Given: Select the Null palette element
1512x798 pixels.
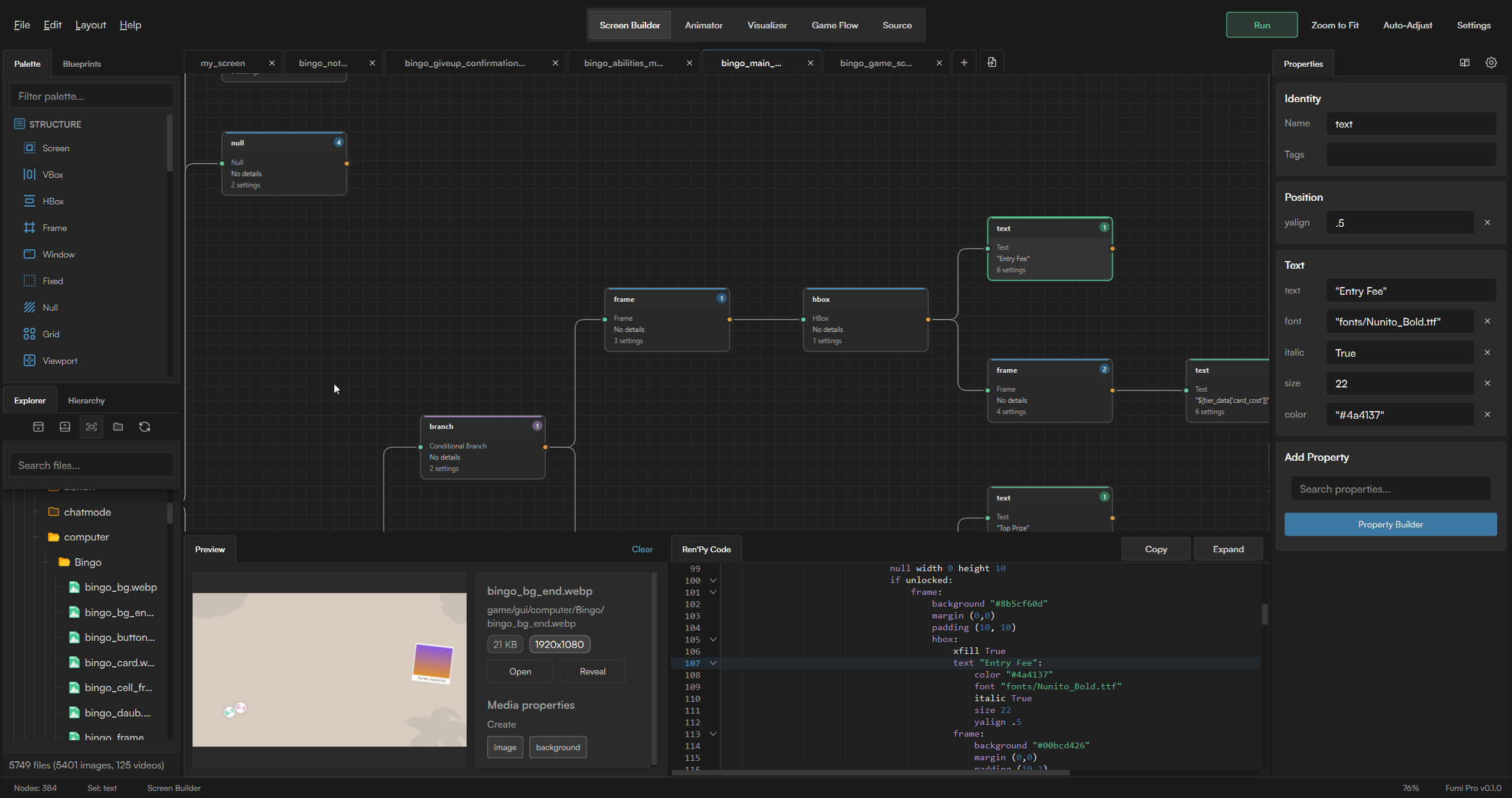Looking at the screenshot, I should (x=50, y=307).
